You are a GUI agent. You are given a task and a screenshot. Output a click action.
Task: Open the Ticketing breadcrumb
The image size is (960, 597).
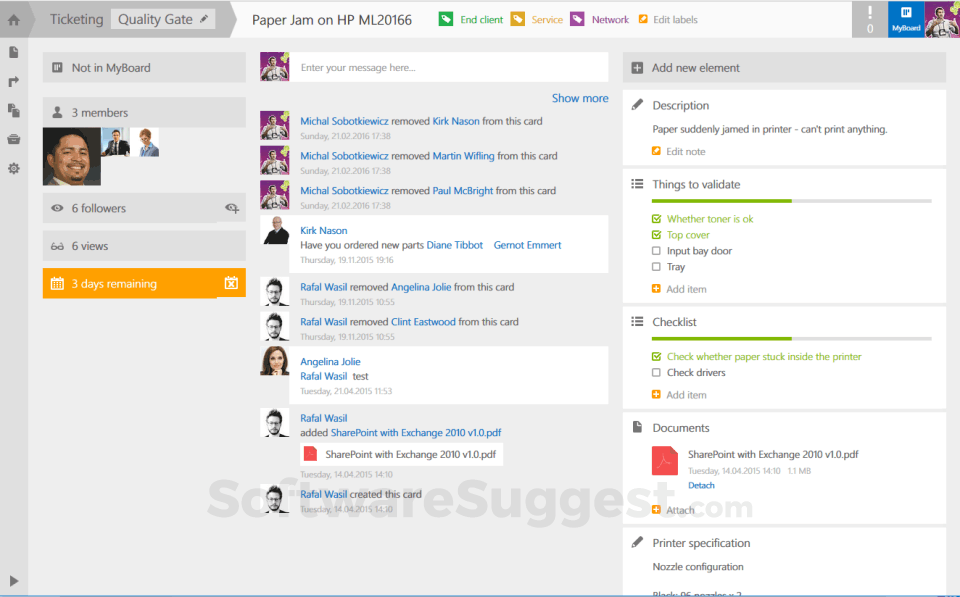[77, 20]
